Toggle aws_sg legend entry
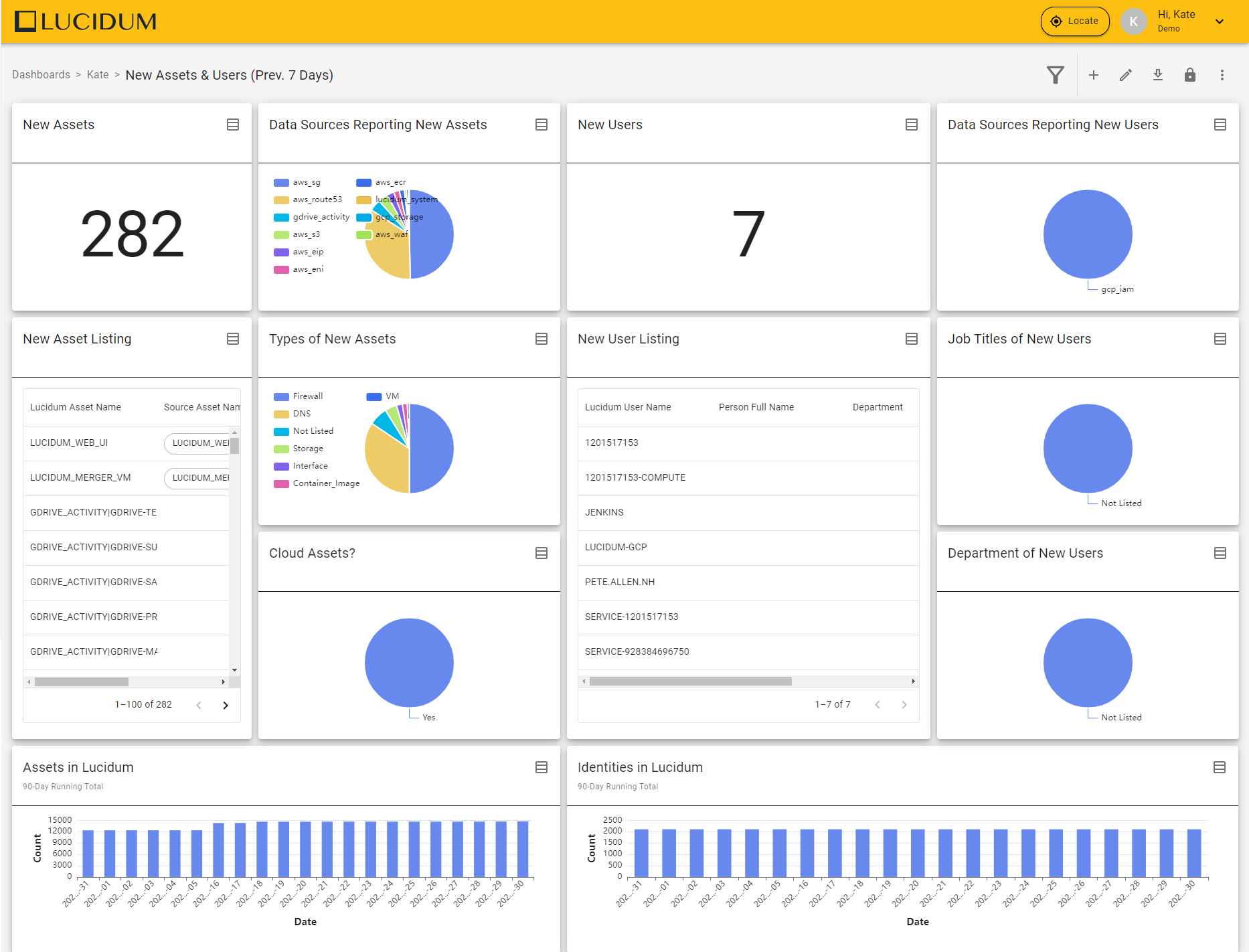This screenshot has height=952, width=1249. (297, 182)
